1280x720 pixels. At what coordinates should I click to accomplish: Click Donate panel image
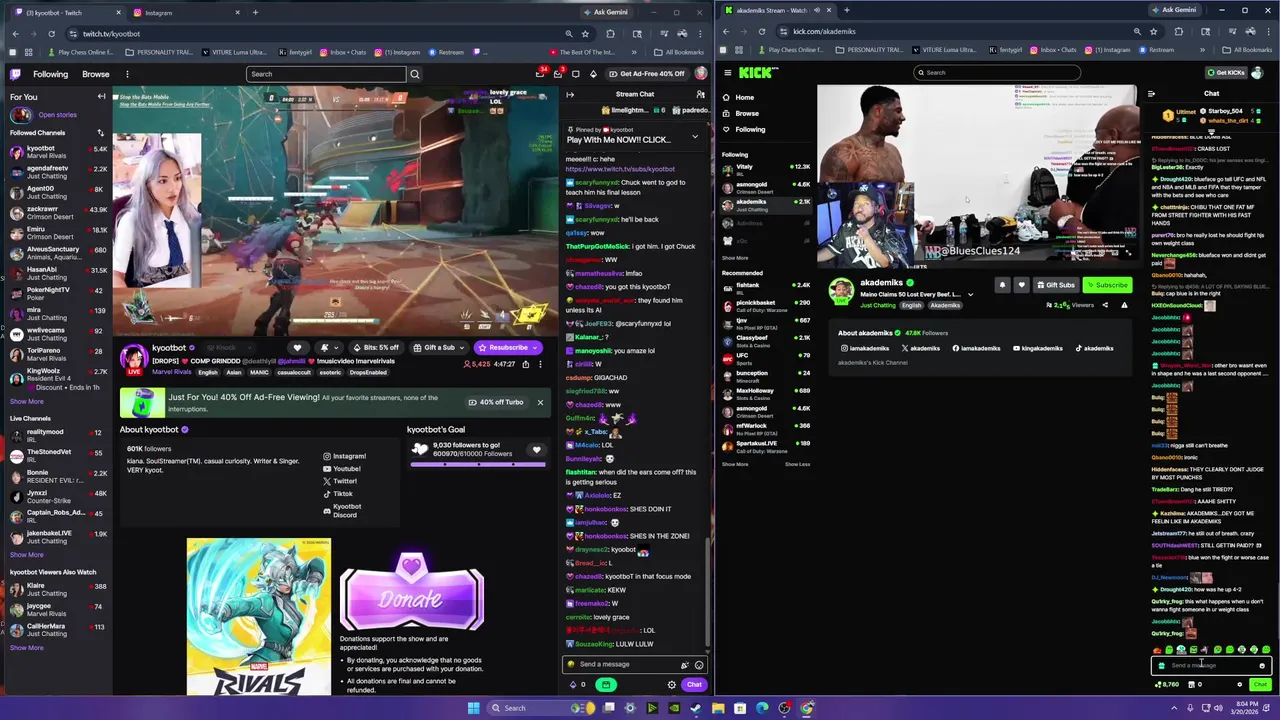point(412,592)
